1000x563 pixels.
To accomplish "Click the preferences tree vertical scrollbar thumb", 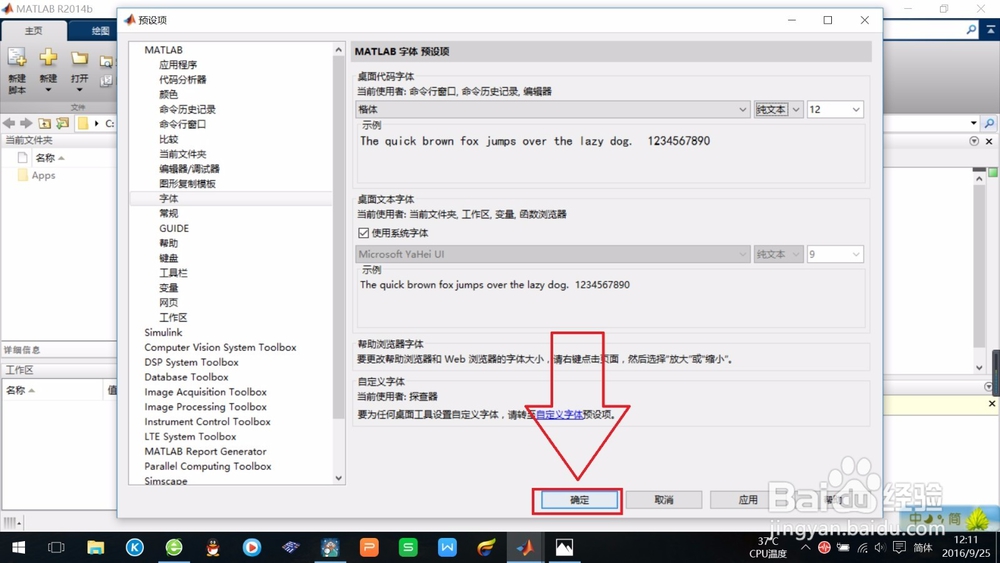I will [x=339, y=236].
